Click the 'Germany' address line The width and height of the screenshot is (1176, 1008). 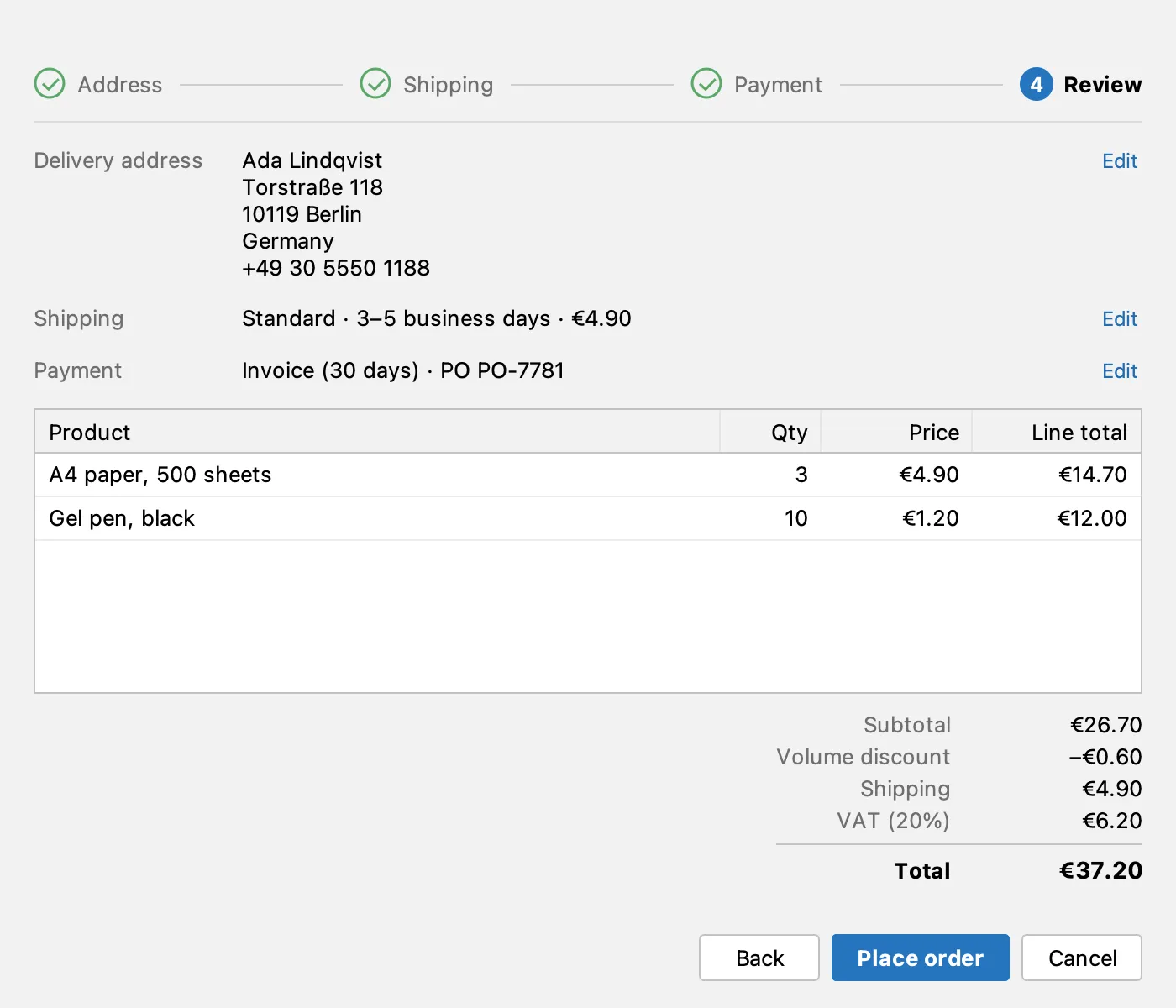288,241
